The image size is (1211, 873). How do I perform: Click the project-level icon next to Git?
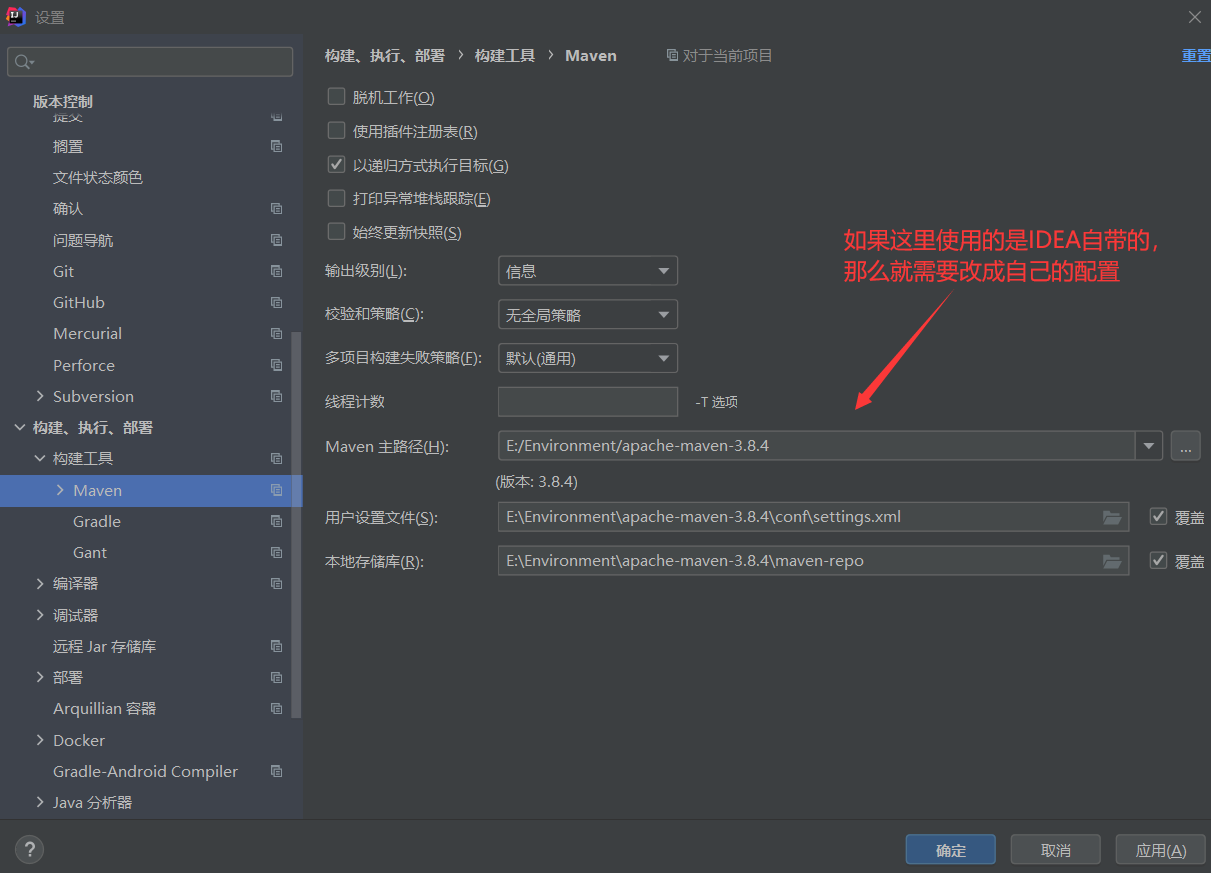[277, 271]
